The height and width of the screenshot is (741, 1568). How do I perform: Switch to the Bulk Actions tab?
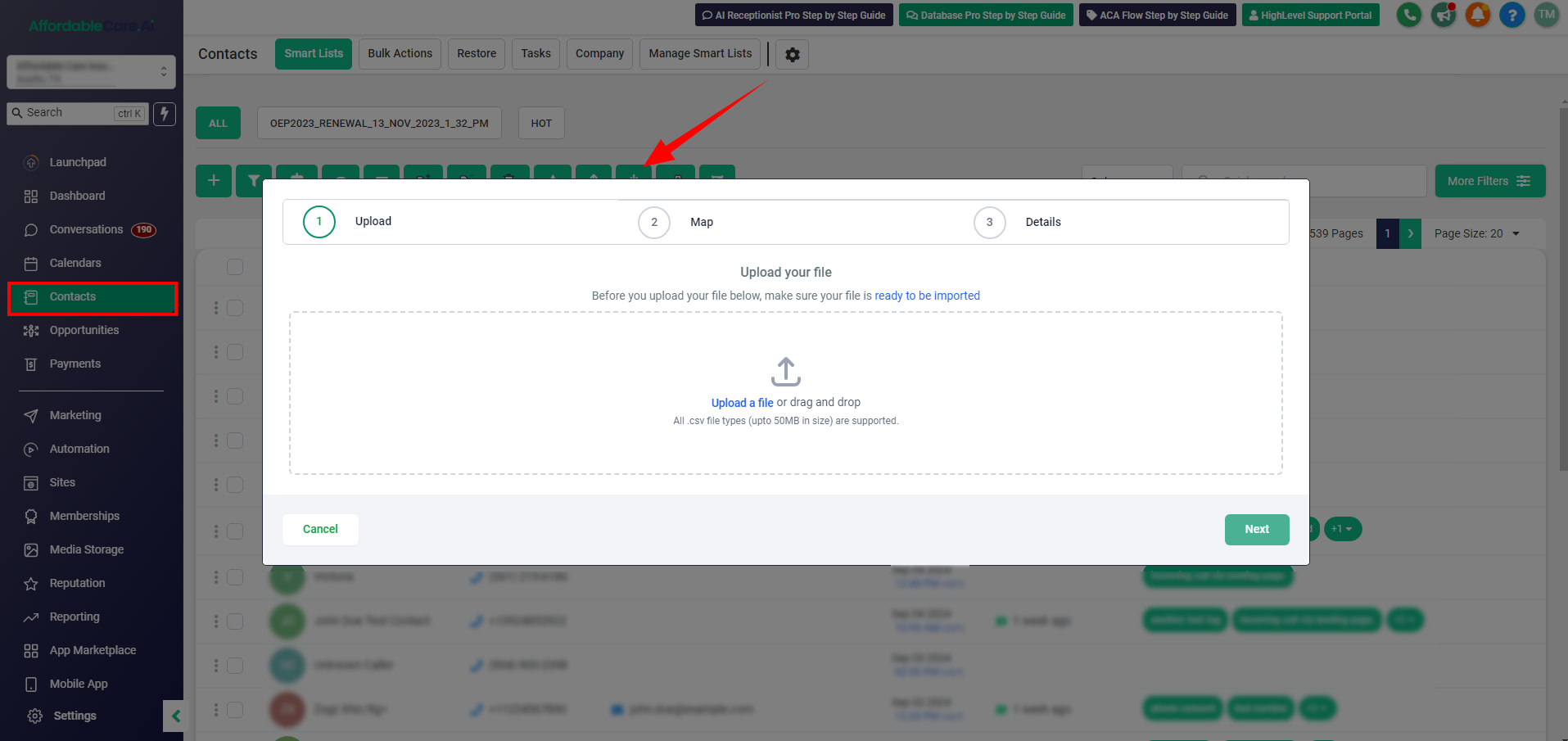click(400, 54)
